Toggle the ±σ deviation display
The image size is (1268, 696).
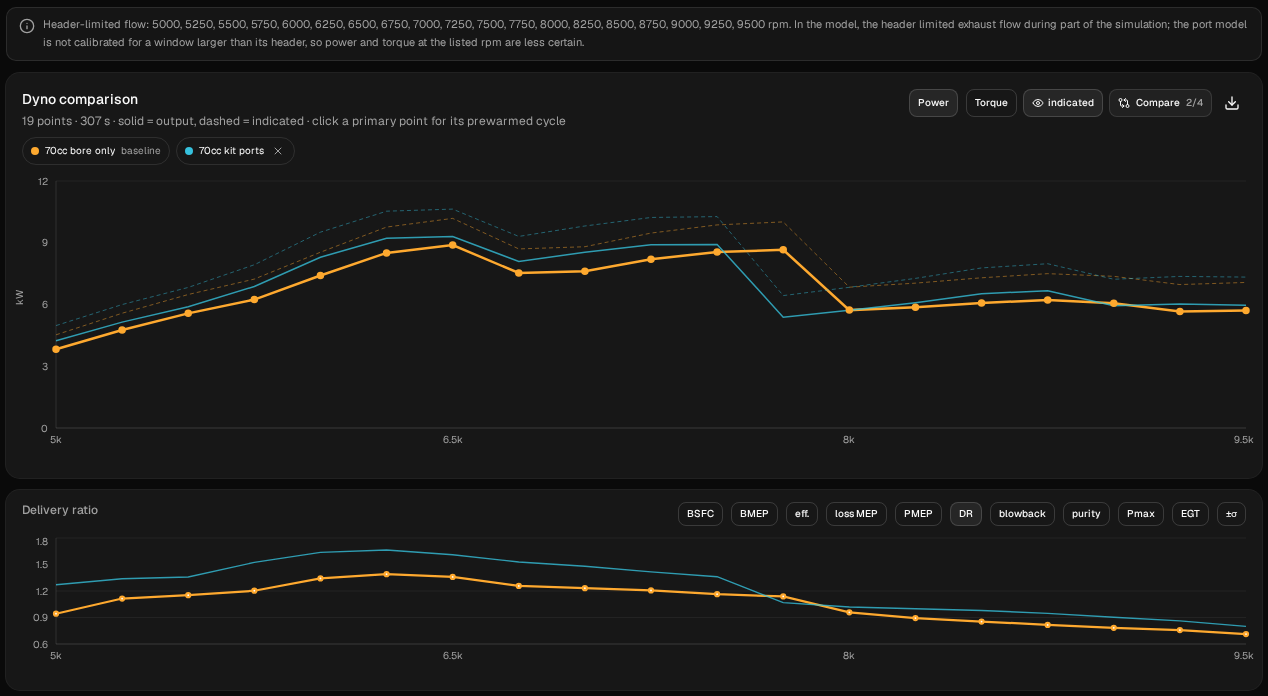(x=1231, y=514)
